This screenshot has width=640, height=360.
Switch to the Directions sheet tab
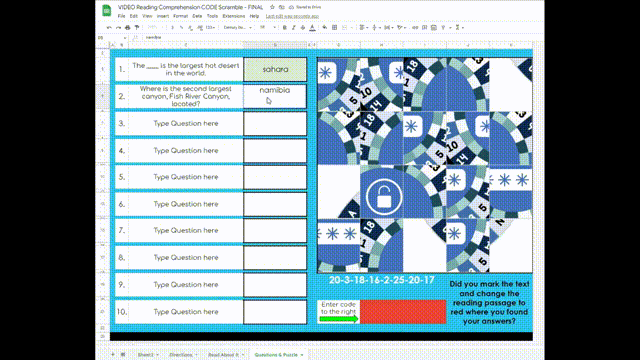tap(183, 355)
